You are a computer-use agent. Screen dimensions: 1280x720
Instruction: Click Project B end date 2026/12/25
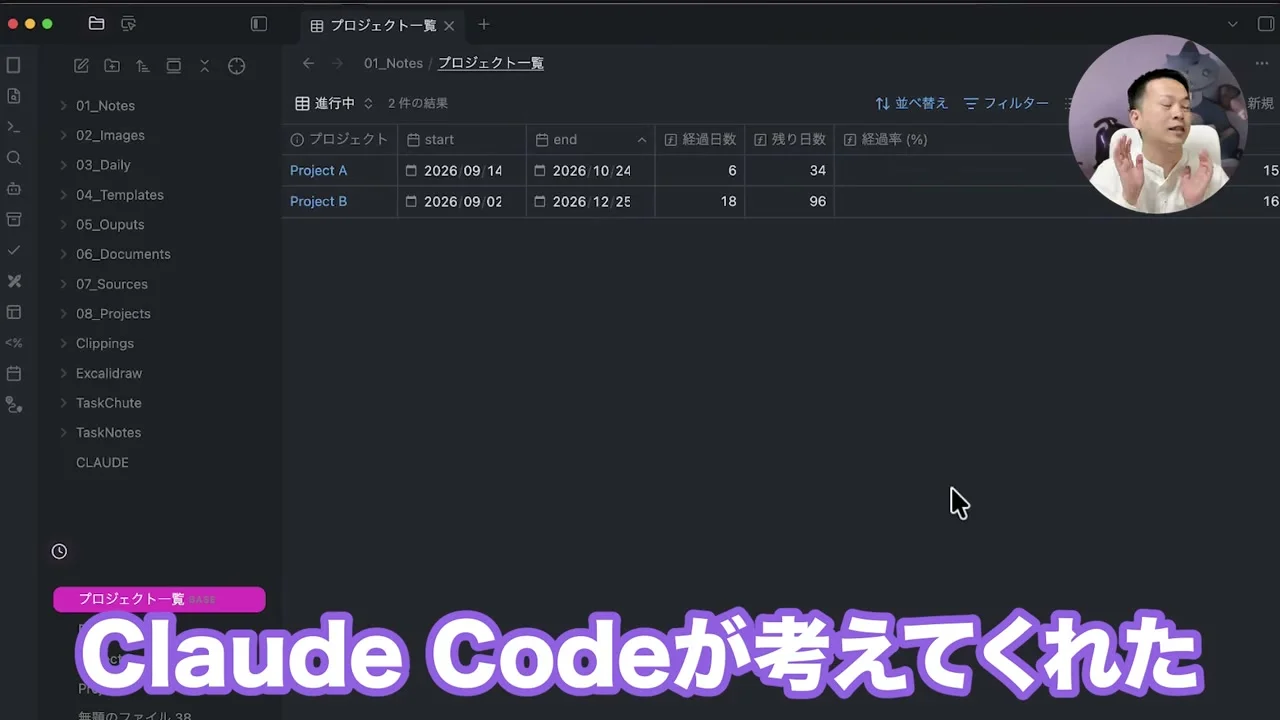(591, 201)
